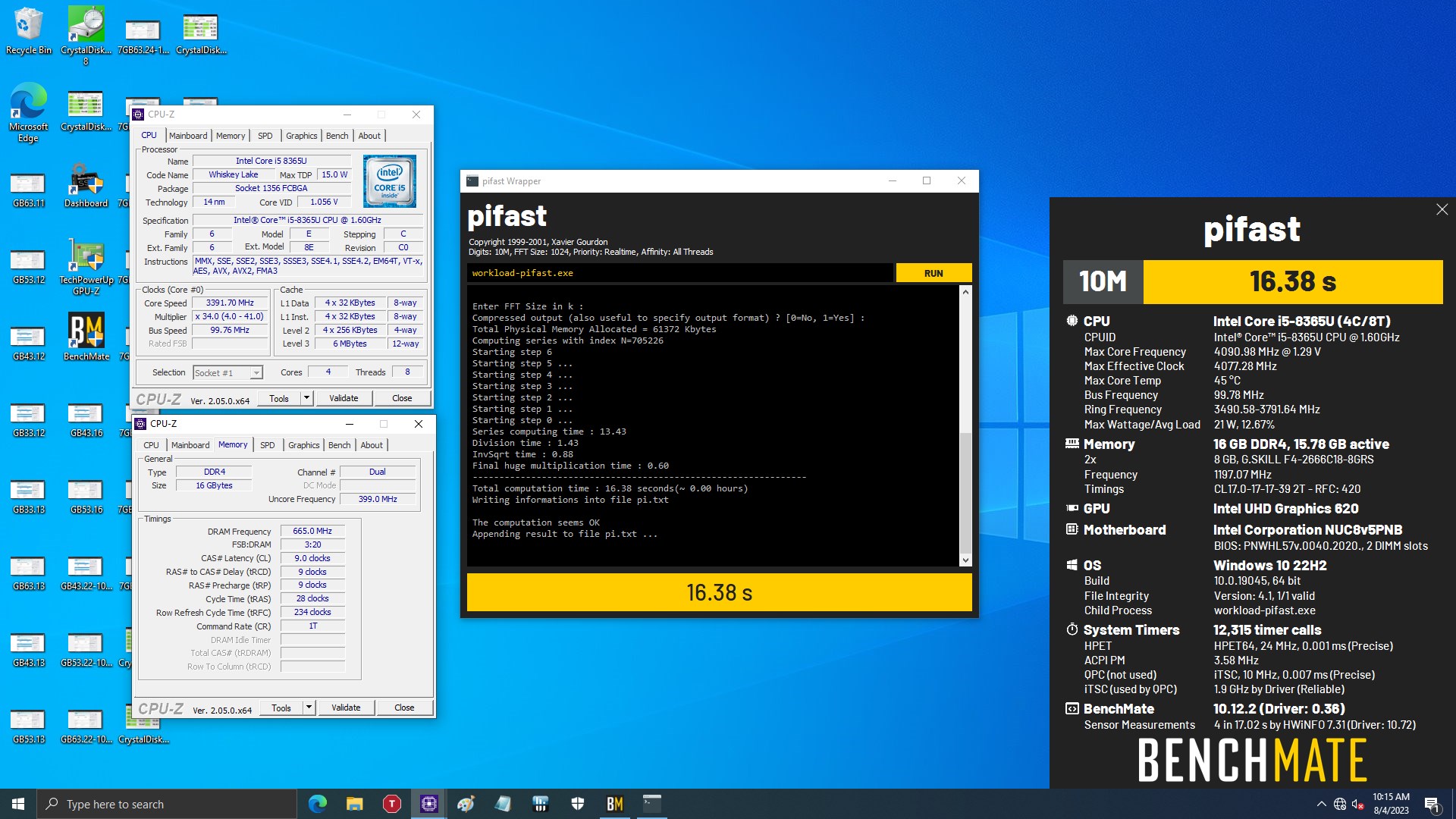Click the network globe tray icon

point(1340,804)
